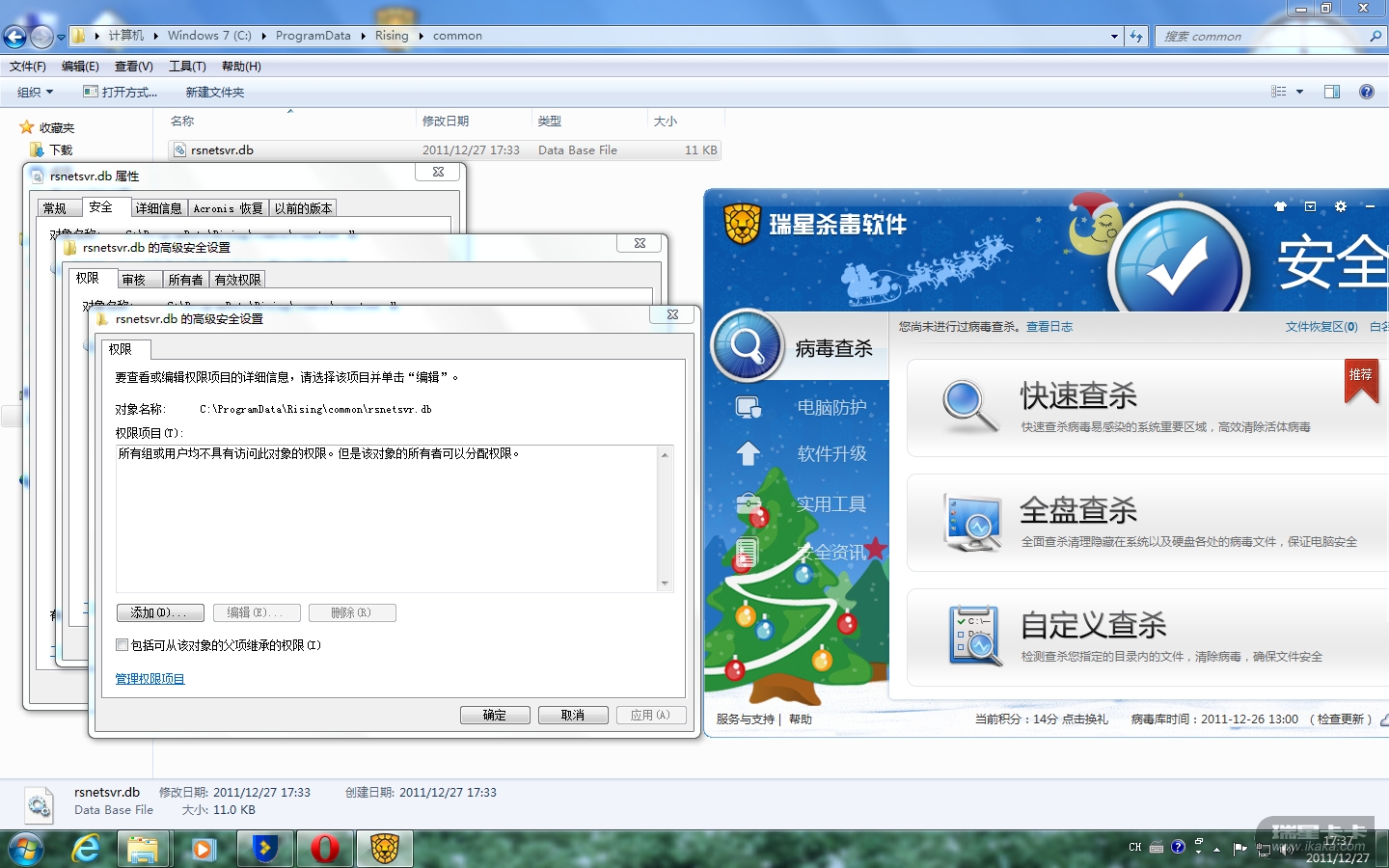Open Opera browser from taskbar
The width and height of the screenshot is (1389, 868).
pyautogui.click(x=325, y=850)
